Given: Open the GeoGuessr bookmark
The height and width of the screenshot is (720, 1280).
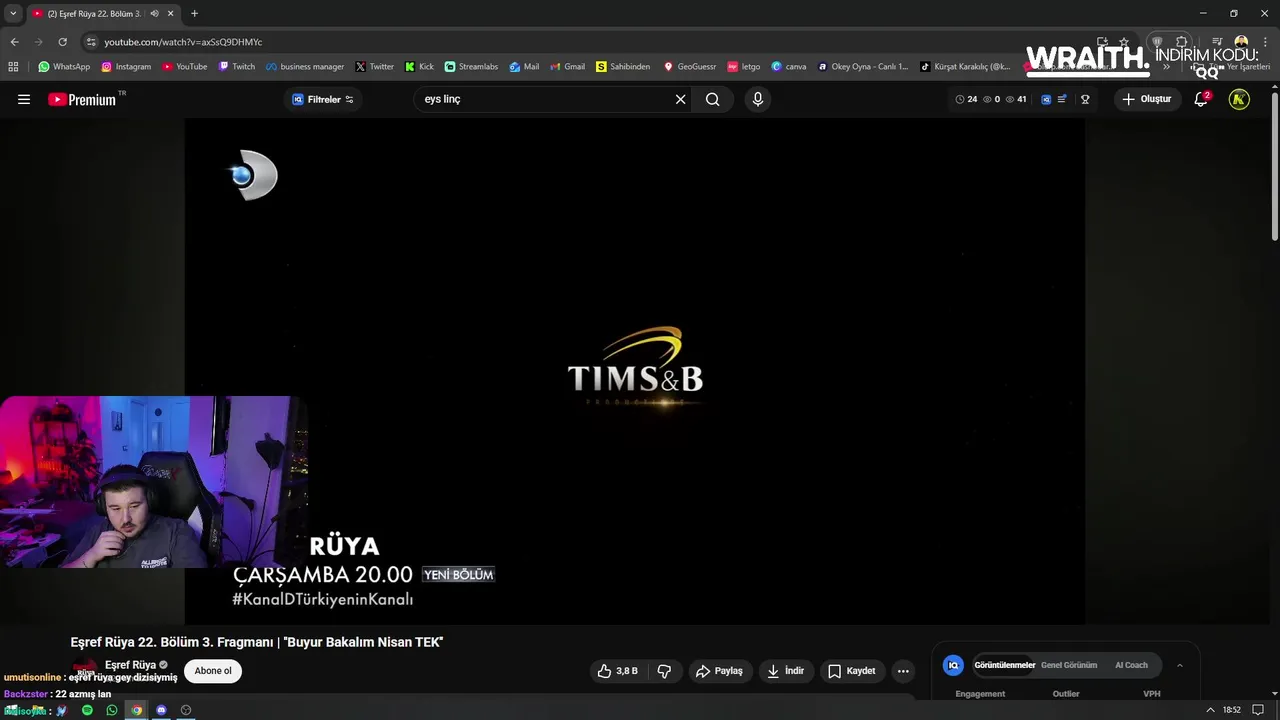Looking at the screenshot, I should click(x=690, y=67).
